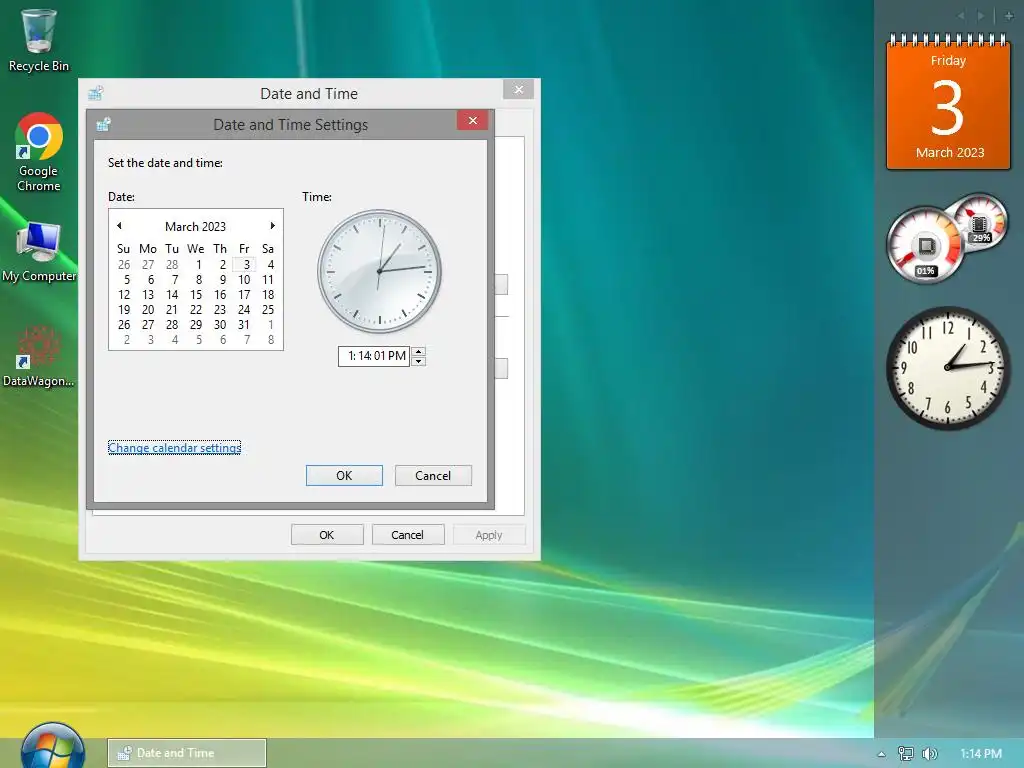
Task: Open the Change calendar settings link
Action: click(x=174, y=448)
